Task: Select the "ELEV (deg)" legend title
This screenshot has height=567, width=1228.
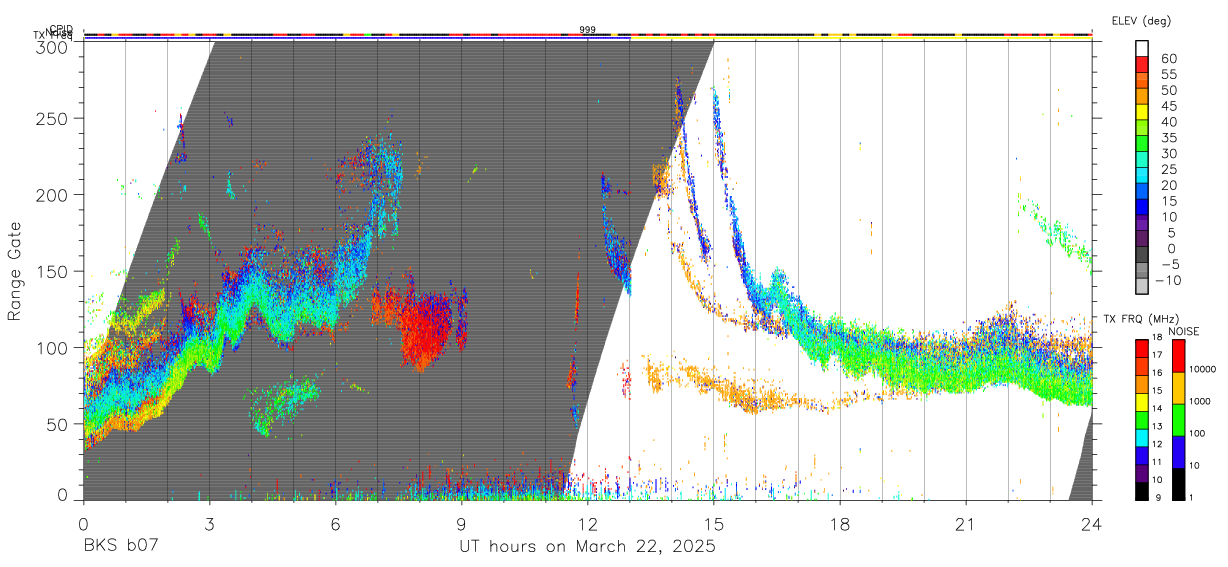Action: tap(1141, 20)
